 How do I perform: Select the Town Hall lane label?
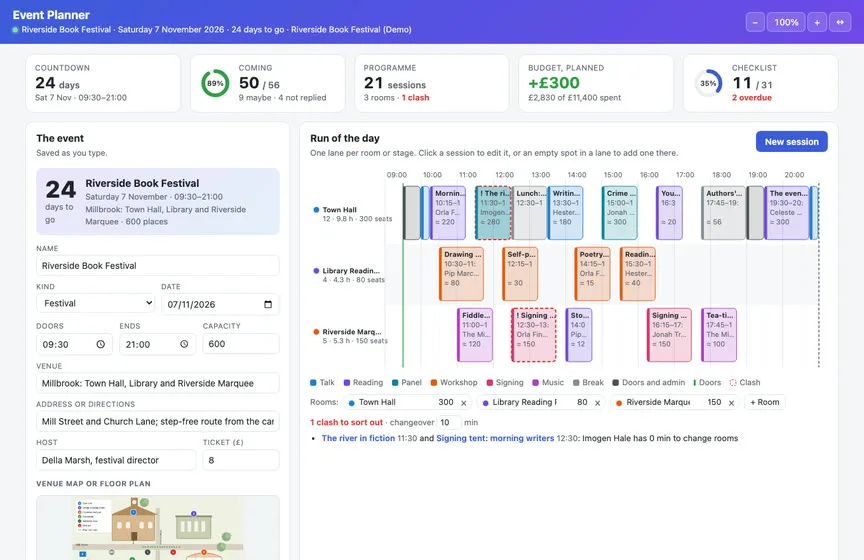[353, 214]
